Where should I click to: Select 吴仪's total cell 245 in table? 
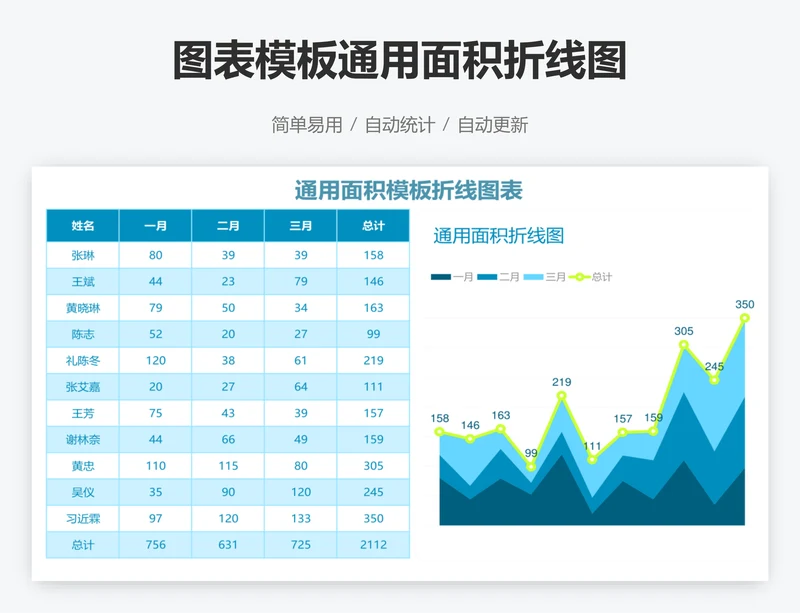point(373,493)
